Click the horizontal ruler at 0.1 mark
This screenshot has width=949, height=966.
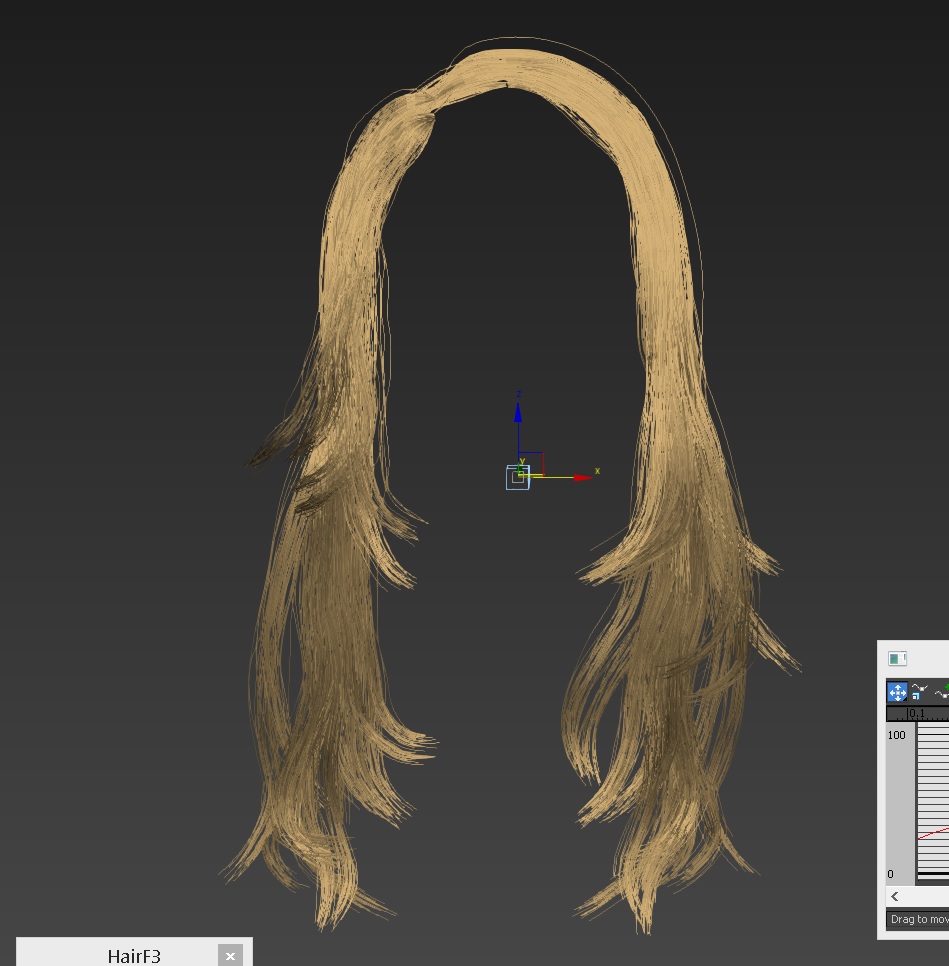pyautogui.click(x=916, y=714)
